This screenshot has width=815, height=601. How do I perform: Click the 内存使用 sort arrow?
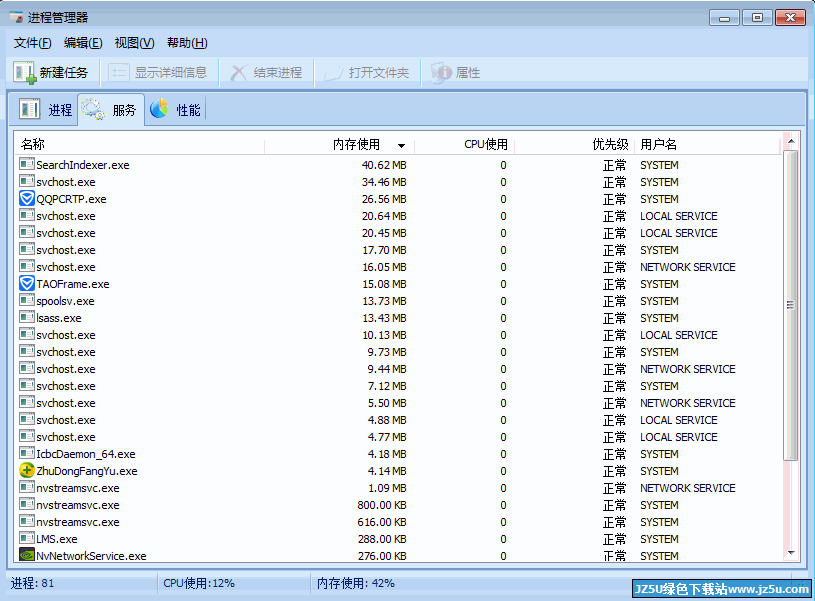[401, 146]
